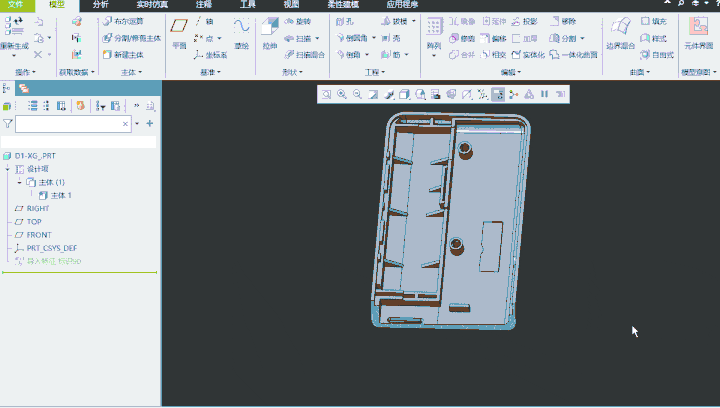Collapse the 设计项 tree node
This screenshot has width=720, height=408.
(7, 169)
